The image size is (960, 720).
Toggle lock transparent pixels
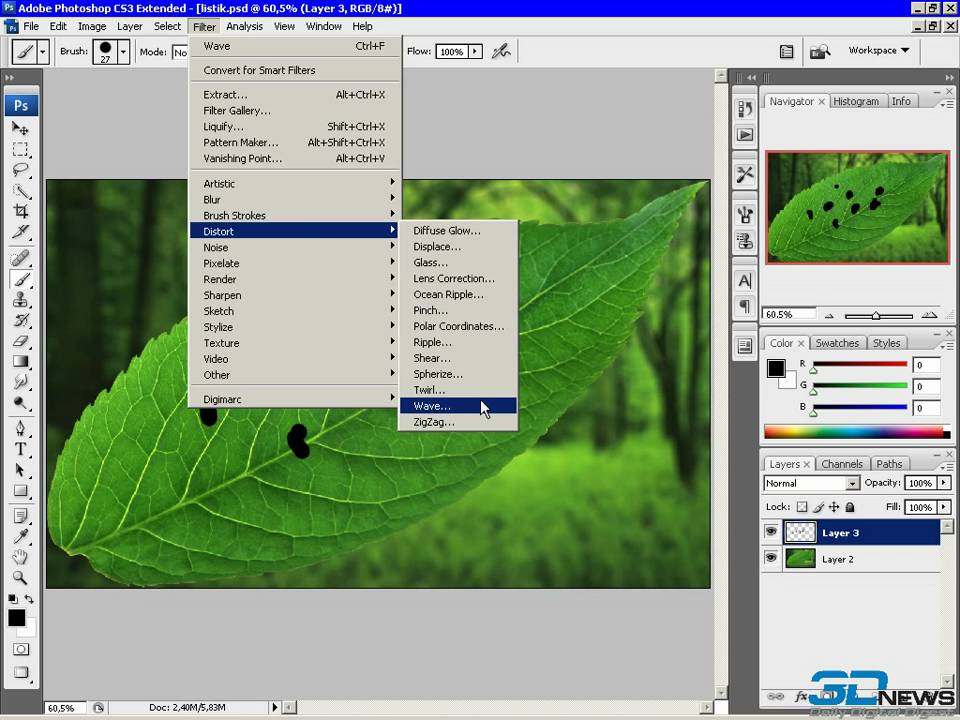(x=802, y=507)
